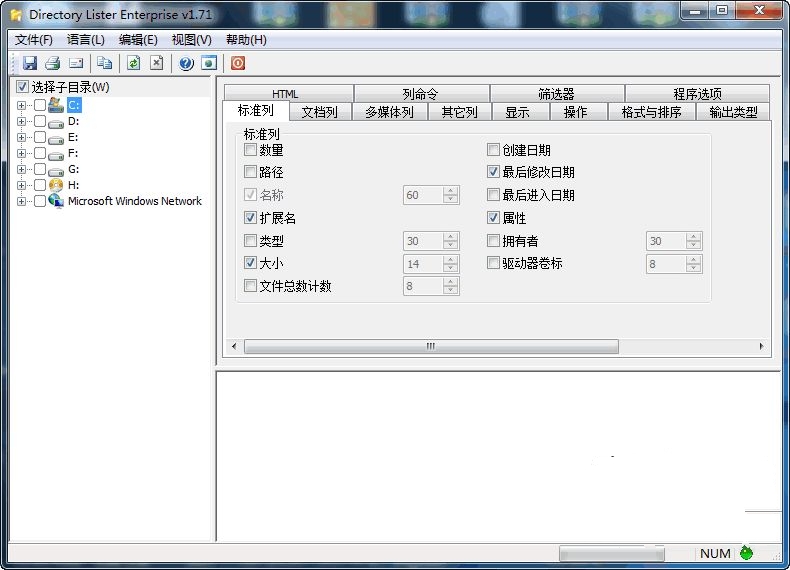Viewport: 790px width, 570px height.
Task: Check the 数量 column checkbox
Action: (250, 150)
